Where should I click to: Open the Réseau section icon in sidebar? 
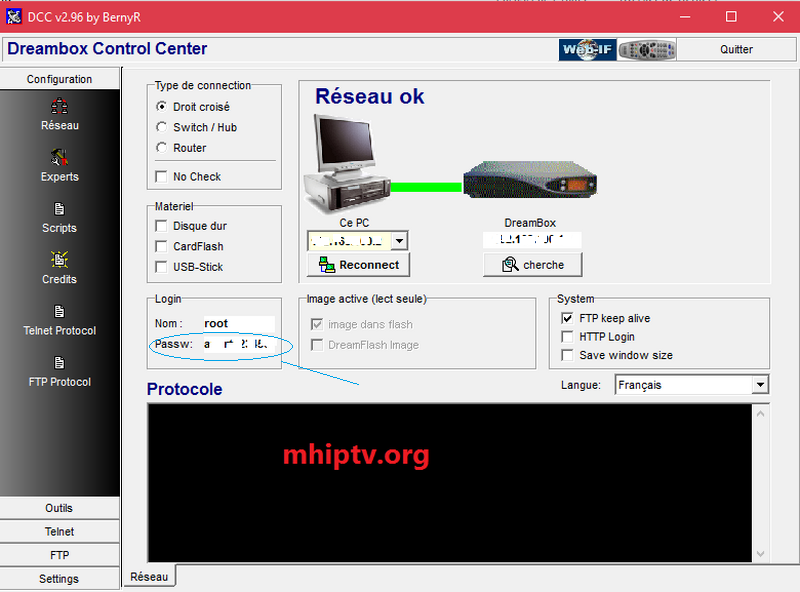point(59,106)
